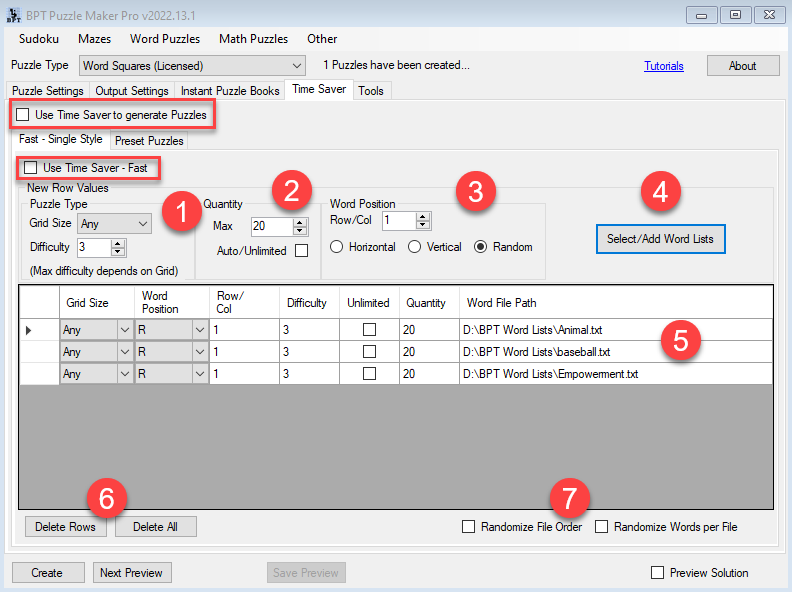
Task: Open Grid Size dropdown in Empowerment.txt row
Action: (x=125, y=374)
